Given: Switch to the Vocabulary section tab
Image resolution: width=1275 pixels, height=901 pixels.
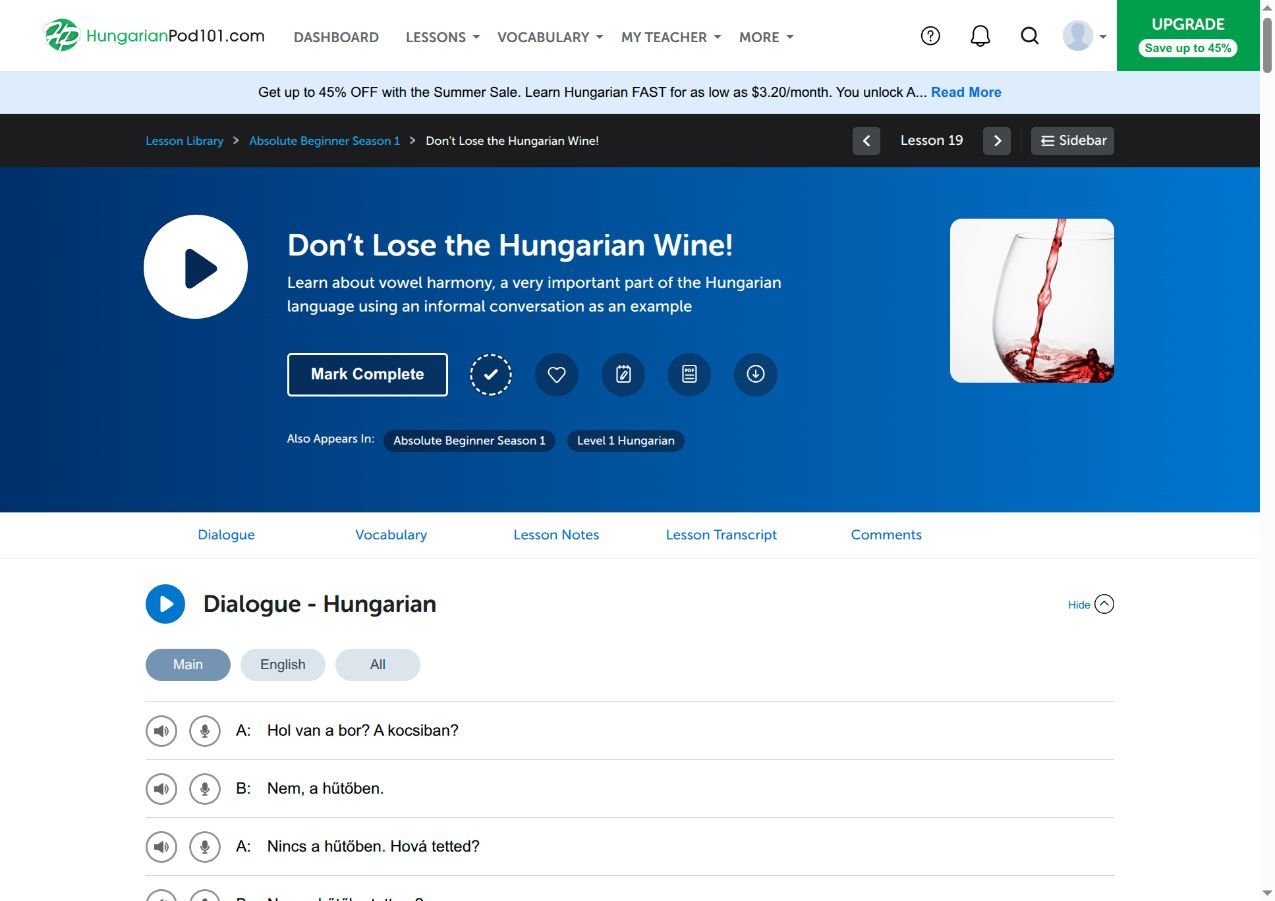Looking at the screenshot, I should coord(391,535).
